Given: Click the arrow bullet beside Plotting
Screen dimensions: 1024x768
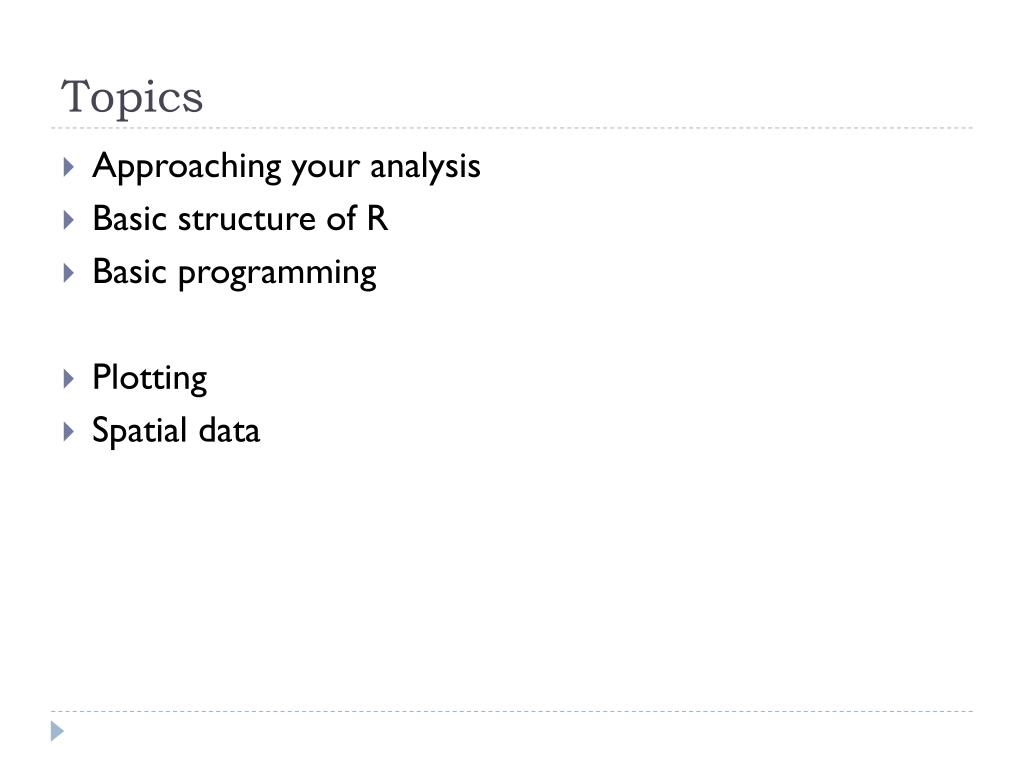Looking at the screenshot, I should [69, 379].
